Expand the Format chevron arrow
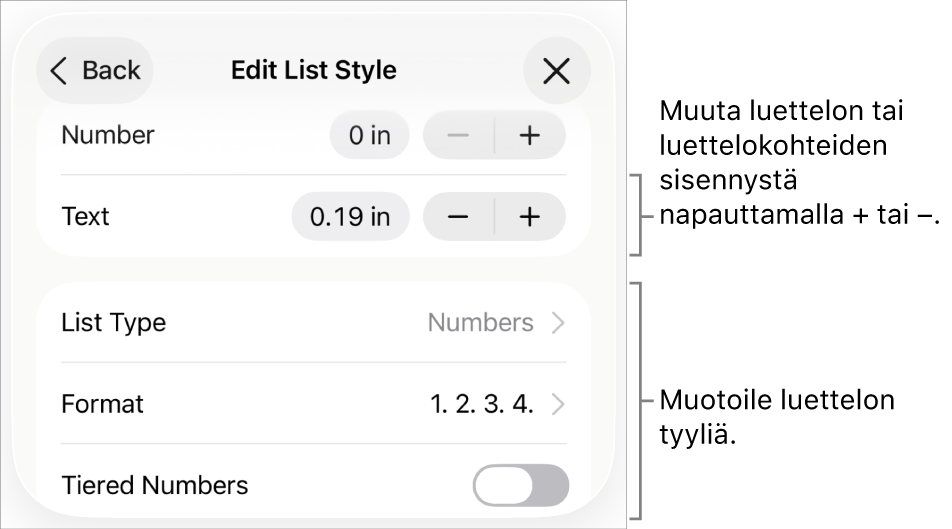This screenshot has height=529, width=952. click(559, 404)
